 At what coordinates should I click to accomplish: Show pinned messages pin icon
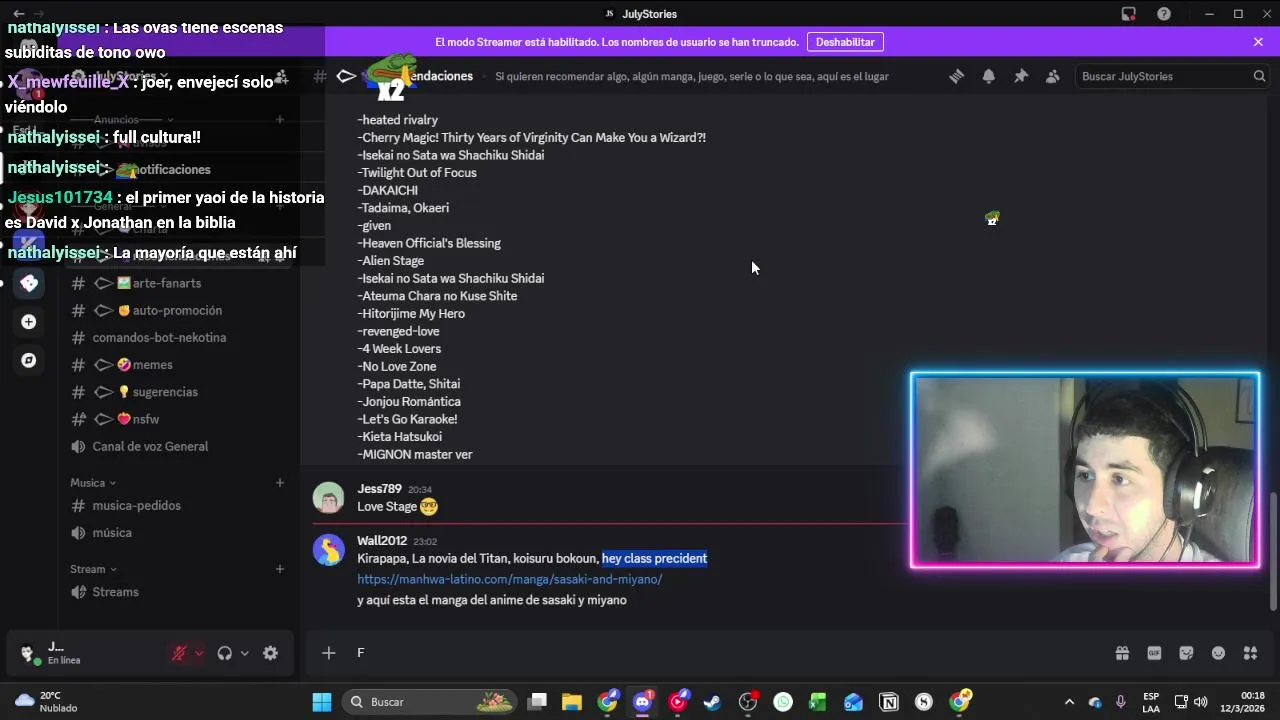[x=1021, y=76]
